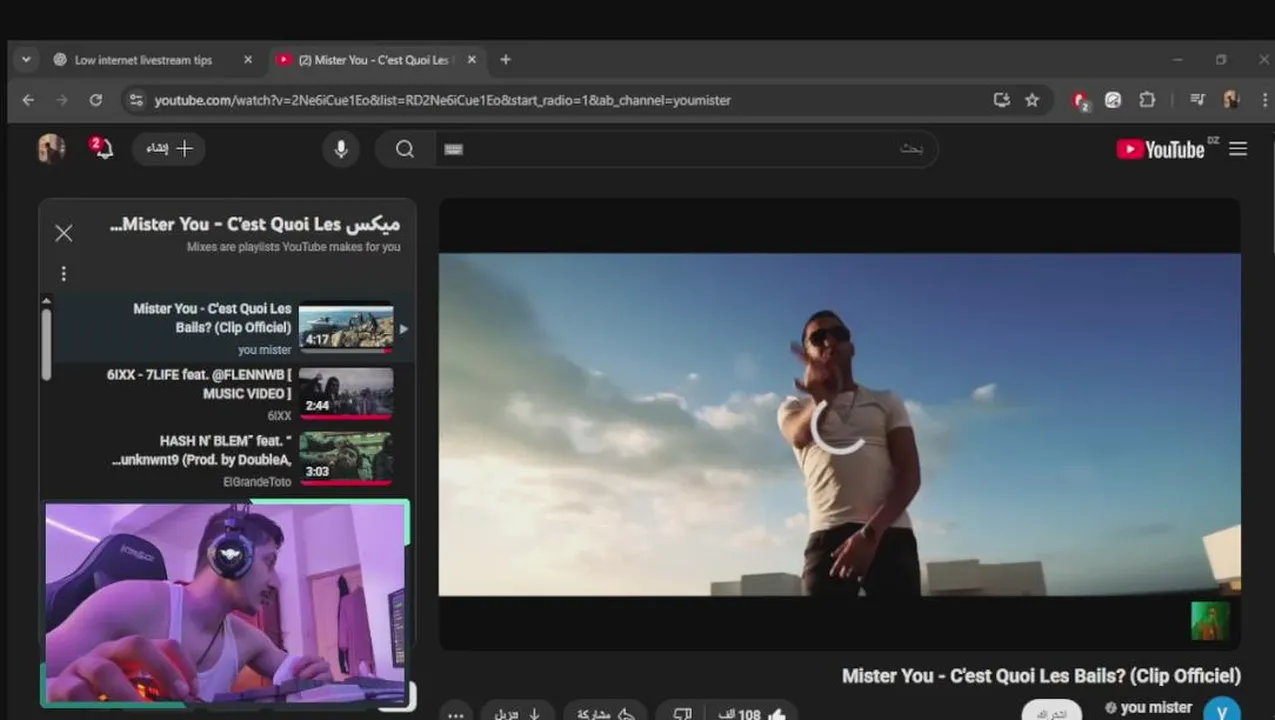
Task: Focus the YouTube search input field
Action: coord(687,149)
